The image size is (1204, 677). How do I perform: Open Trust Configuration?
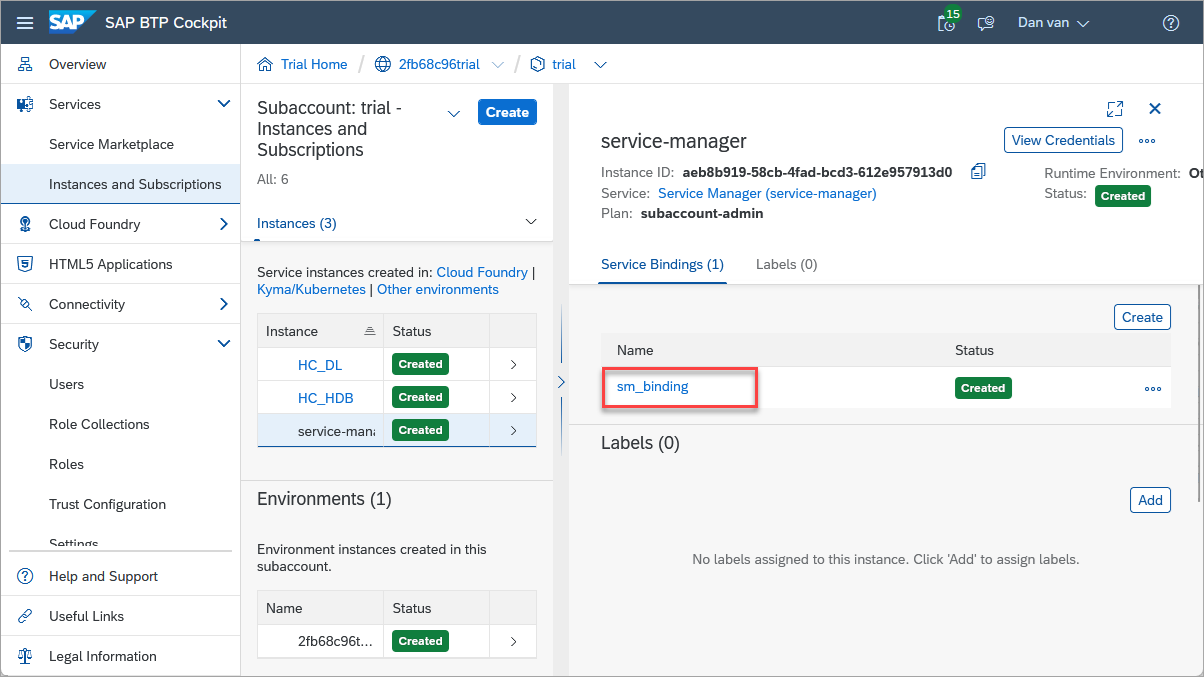point(108,504)
